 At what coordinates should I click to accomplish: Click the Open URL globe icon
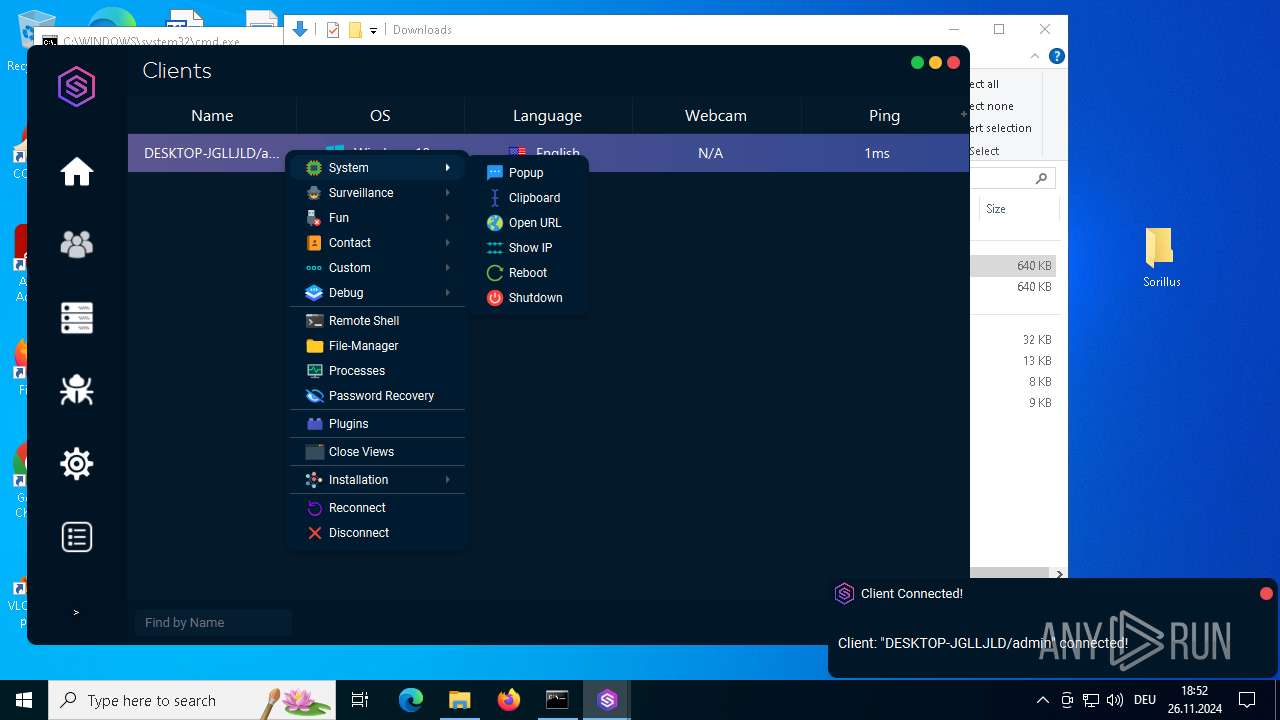(x=494, y=223)
